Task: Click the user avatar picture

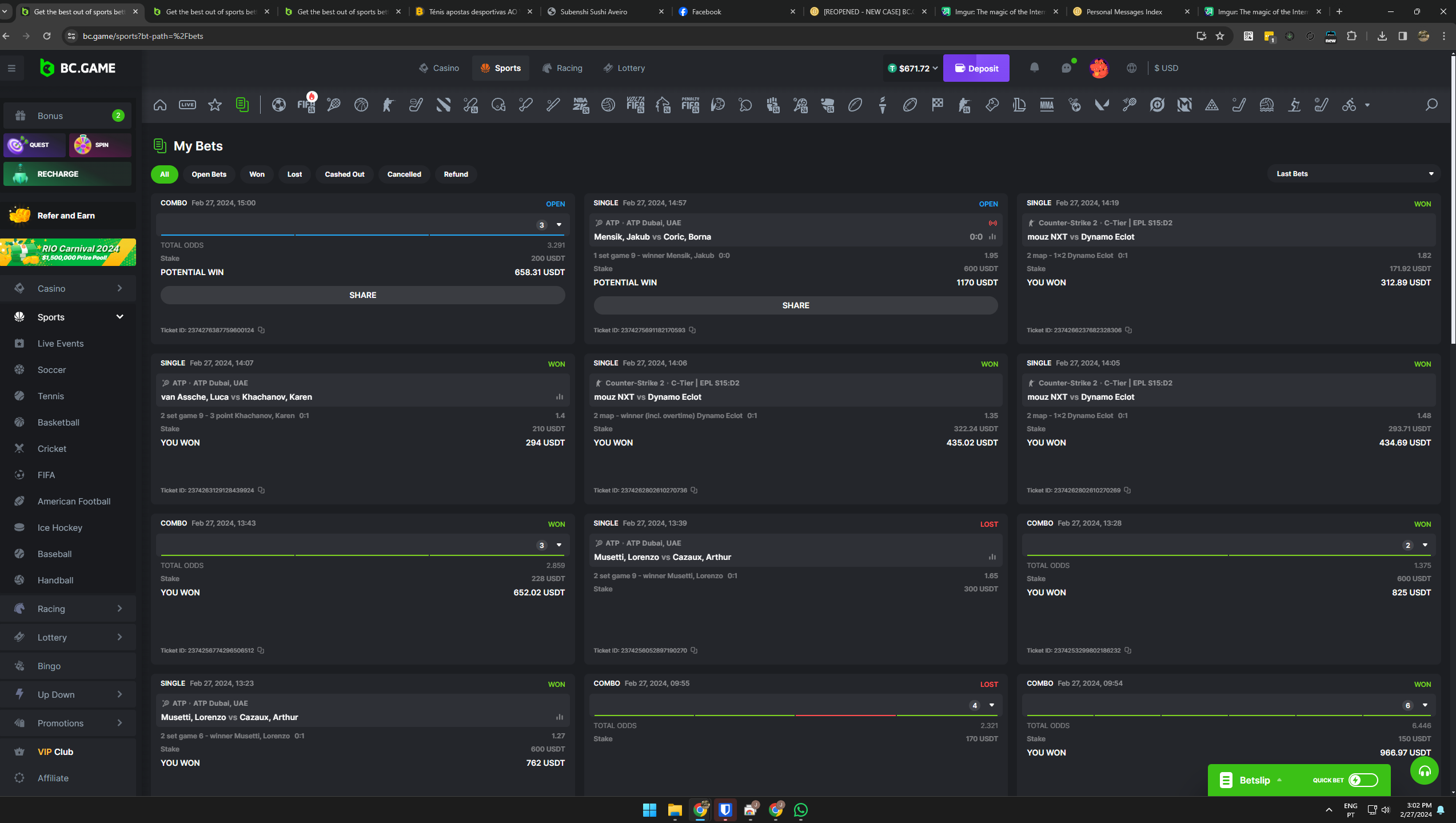Action: 1099,68
